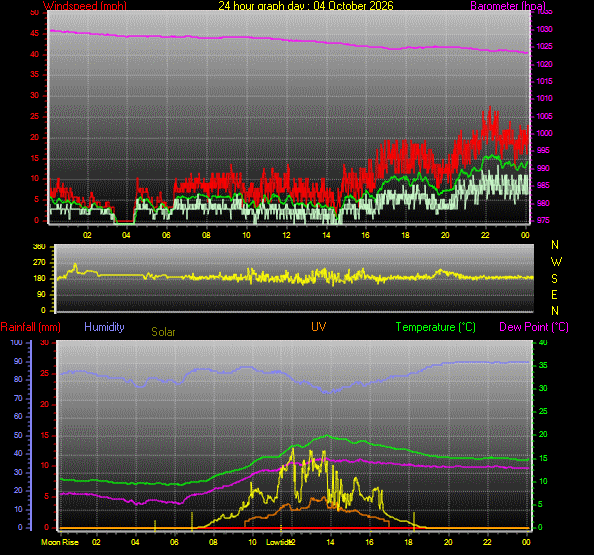Screen dimensions: 594x555
Task: Click the 'Lowtide' marker label
Action: 278,542
